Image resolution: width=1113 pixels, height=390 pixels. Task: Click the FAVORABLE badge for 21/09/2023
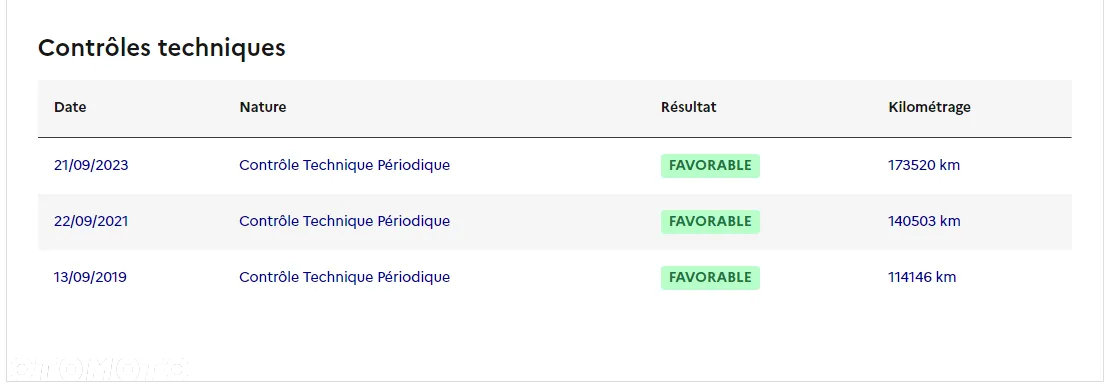(710, 166)
